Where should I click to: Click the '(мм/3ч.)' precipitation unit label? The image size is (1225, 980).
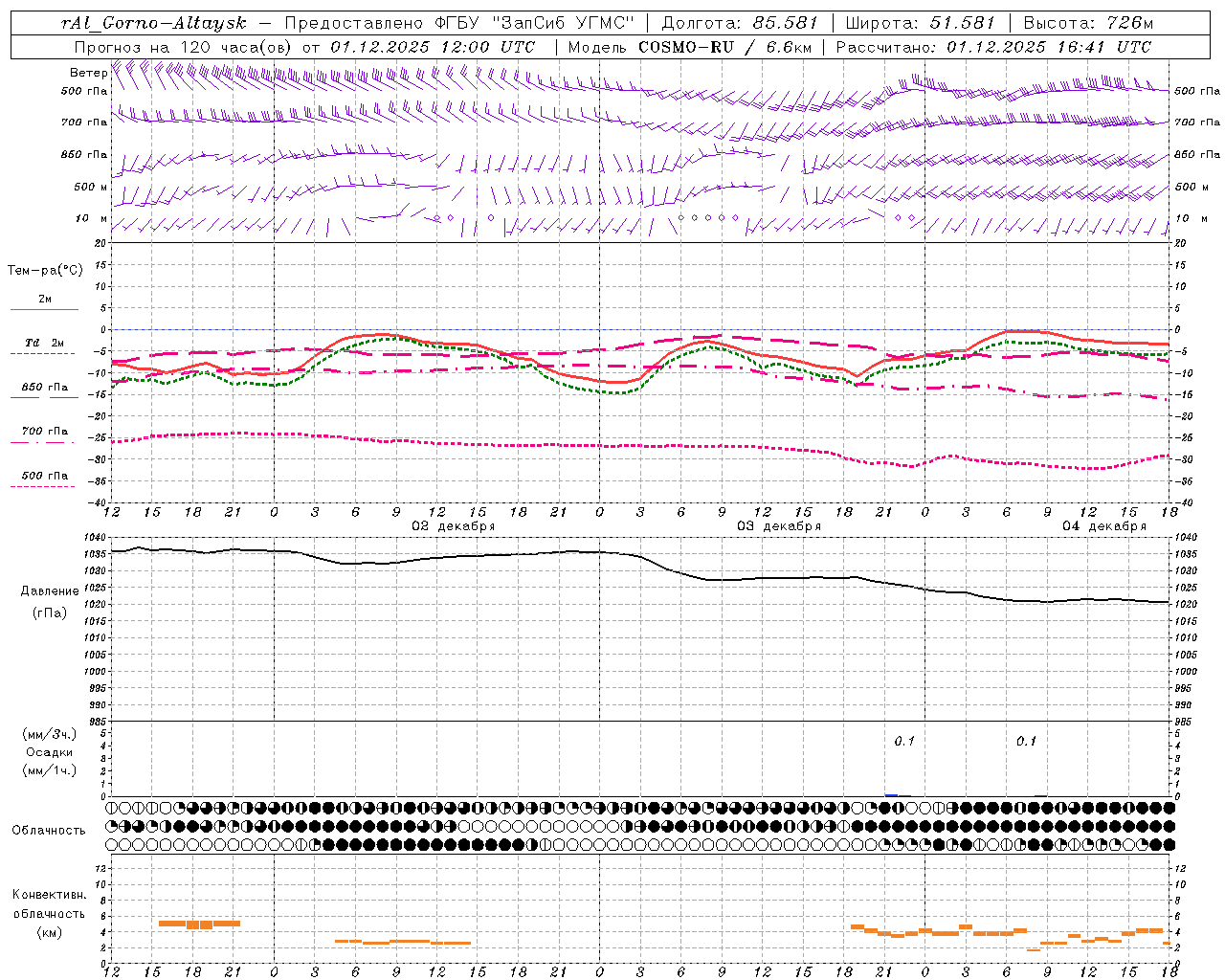click(50, 734)
